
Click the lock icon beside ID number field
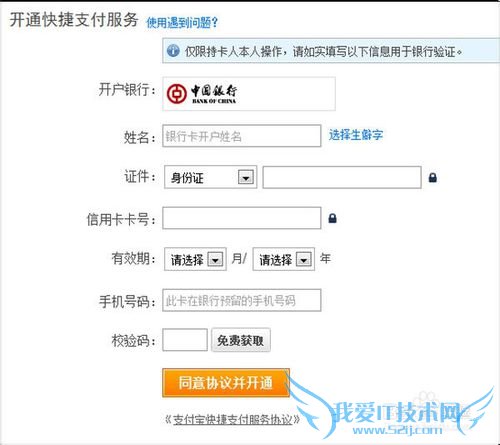coord(433,177)
